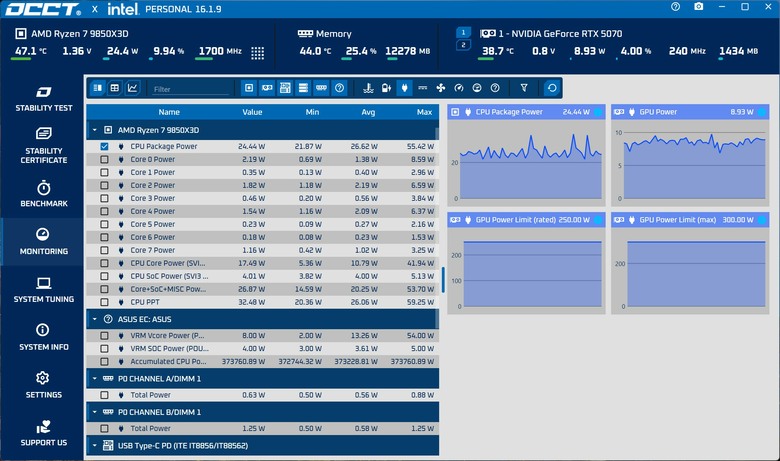
Task: Switch to graph-only view icon
Action: pyautogui.click(x=132, y=88)
